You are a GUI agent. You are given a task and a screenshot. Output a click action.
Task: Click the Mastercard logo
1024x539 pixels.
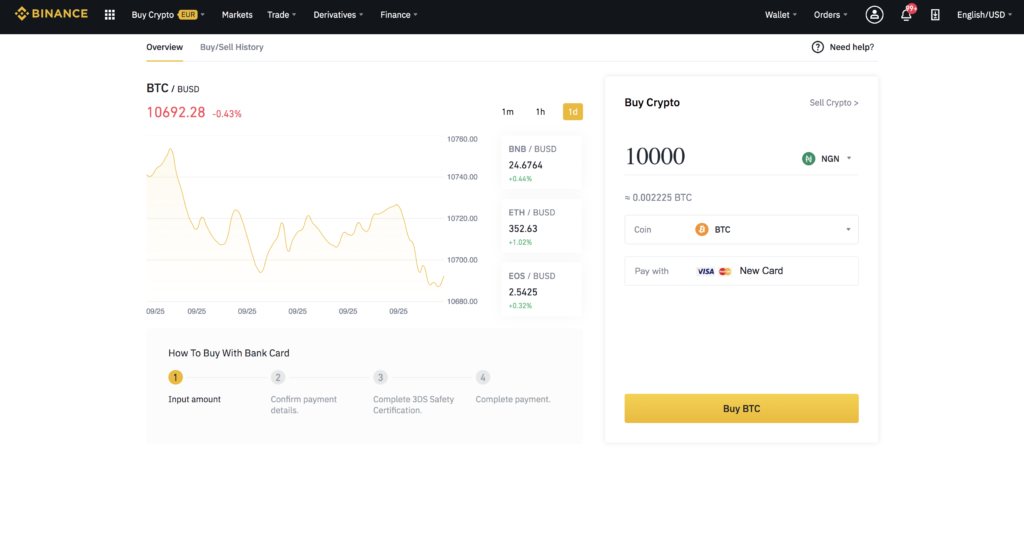tap(725, 271)
